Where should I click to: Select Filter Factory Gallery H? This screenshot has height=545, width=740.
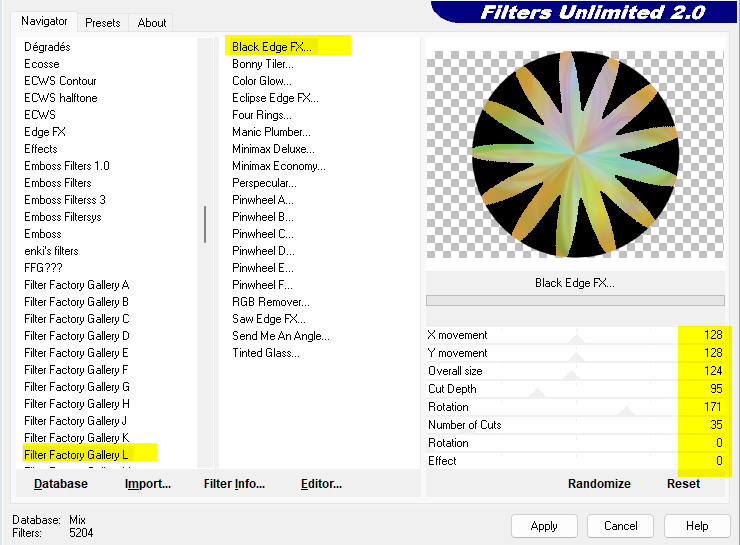pos(76,403)
